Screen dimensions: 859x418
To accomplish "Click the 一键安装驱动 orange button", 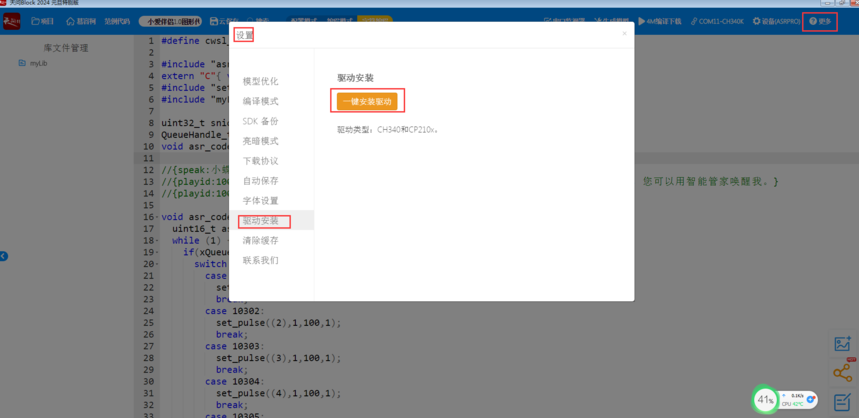I will (x=367, y=101).
